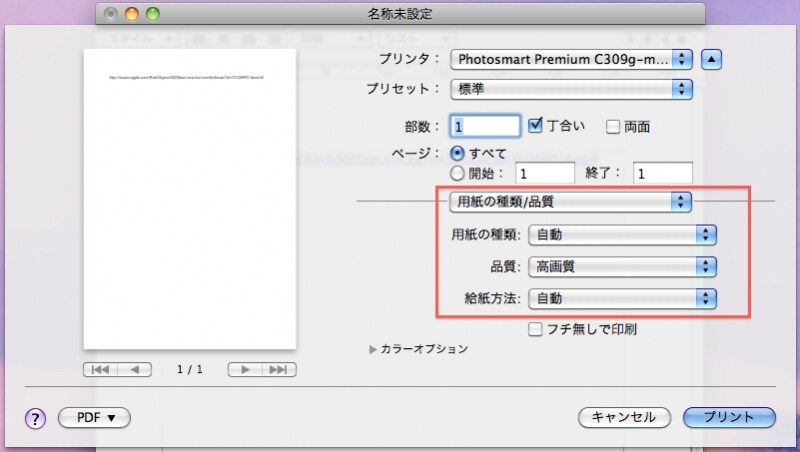The image size is (800, 452).
Task: Jump to last page in preview
Action: click(280, 369)
